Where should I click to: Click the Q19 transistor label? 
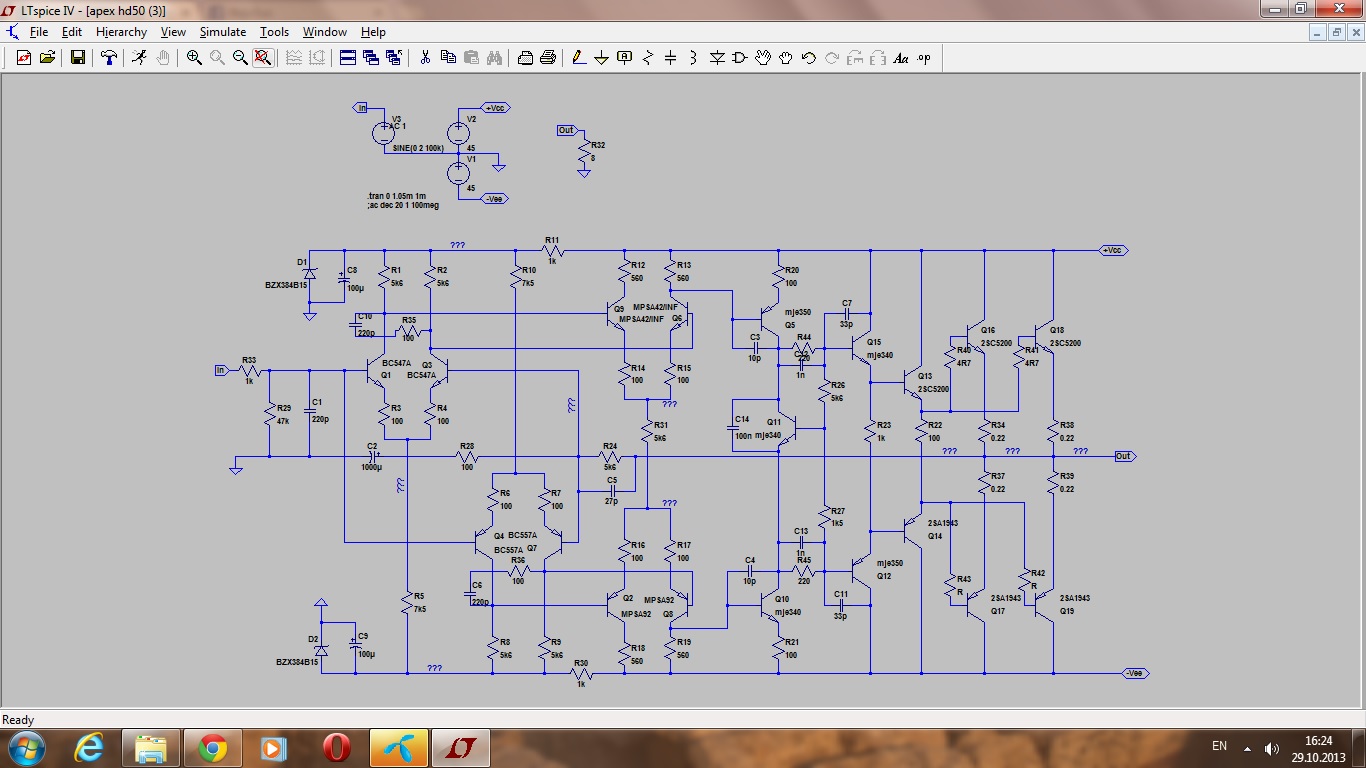click(x=1067, y=610)
